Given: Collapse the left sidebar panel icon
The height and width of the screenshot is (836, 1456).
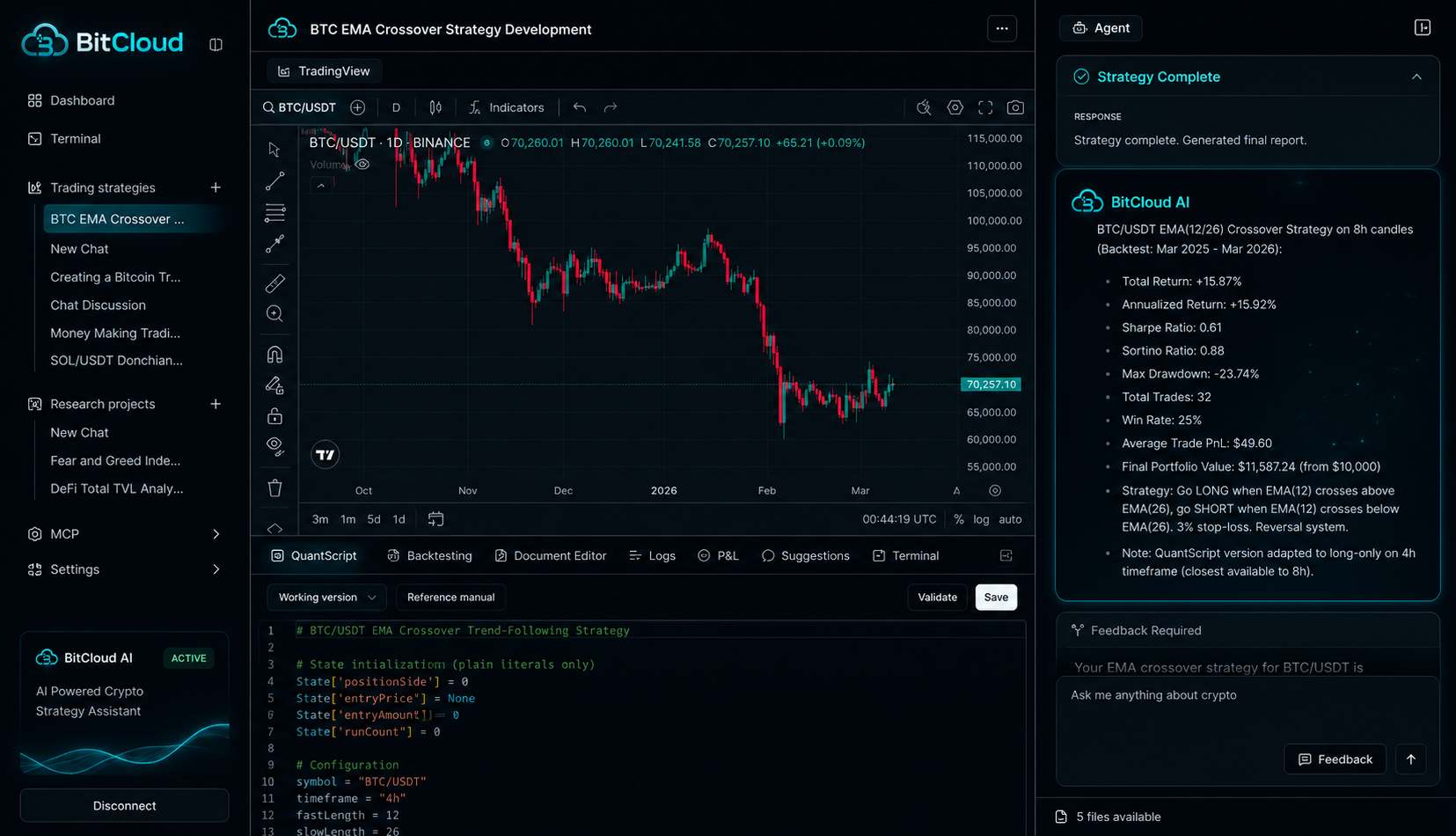Looking at the screenshot, I should (x=216, y=44).
